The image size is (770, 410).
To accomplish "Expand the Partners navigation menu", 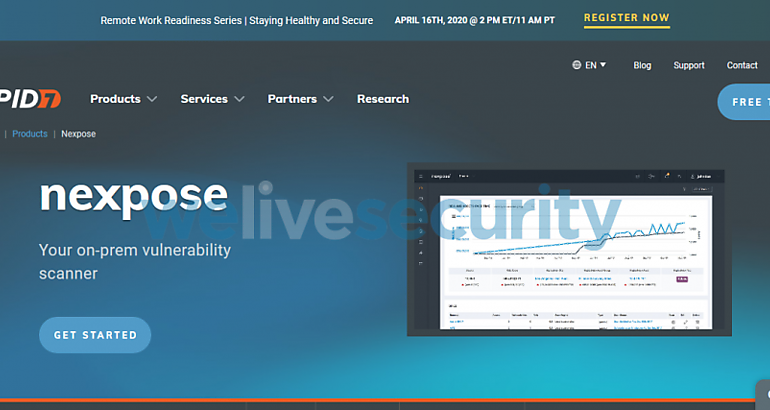I will (301, 99).
